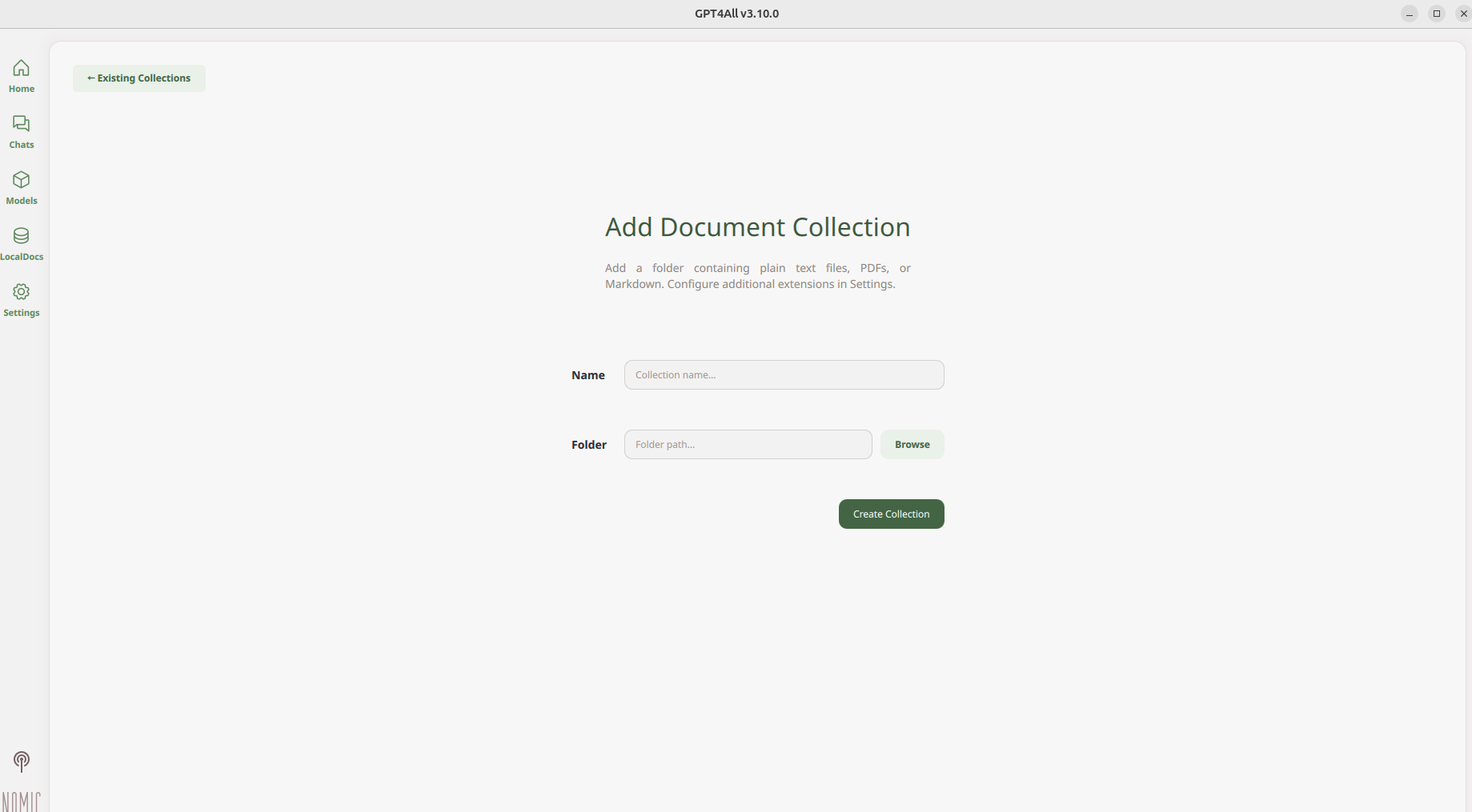Screen dimensions: 1472x812
Task: Click into the Folder path field
Action: 748,445
